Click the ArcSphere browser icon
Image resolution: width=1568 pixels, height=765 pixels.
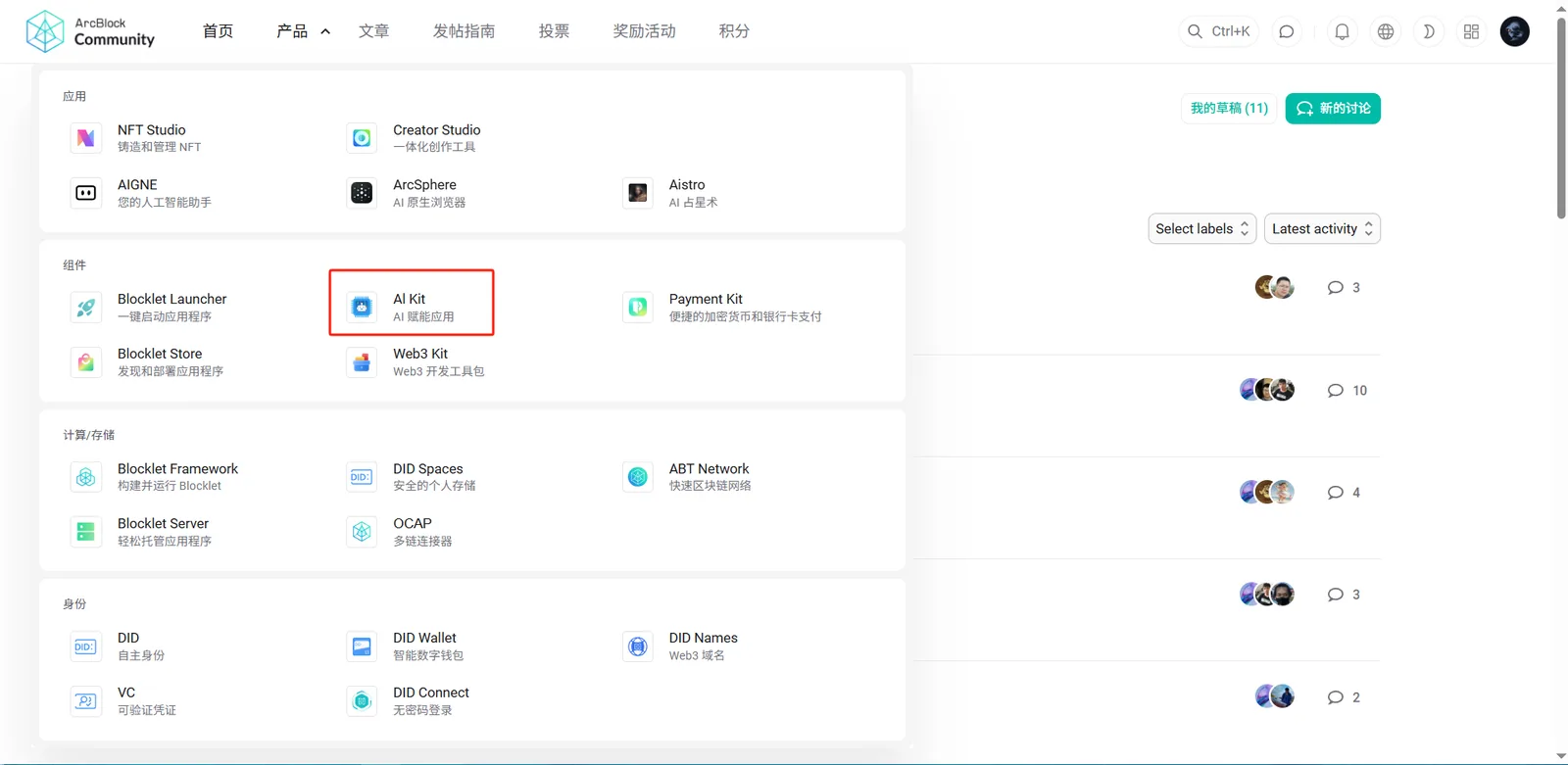click(x=362, y=193)
